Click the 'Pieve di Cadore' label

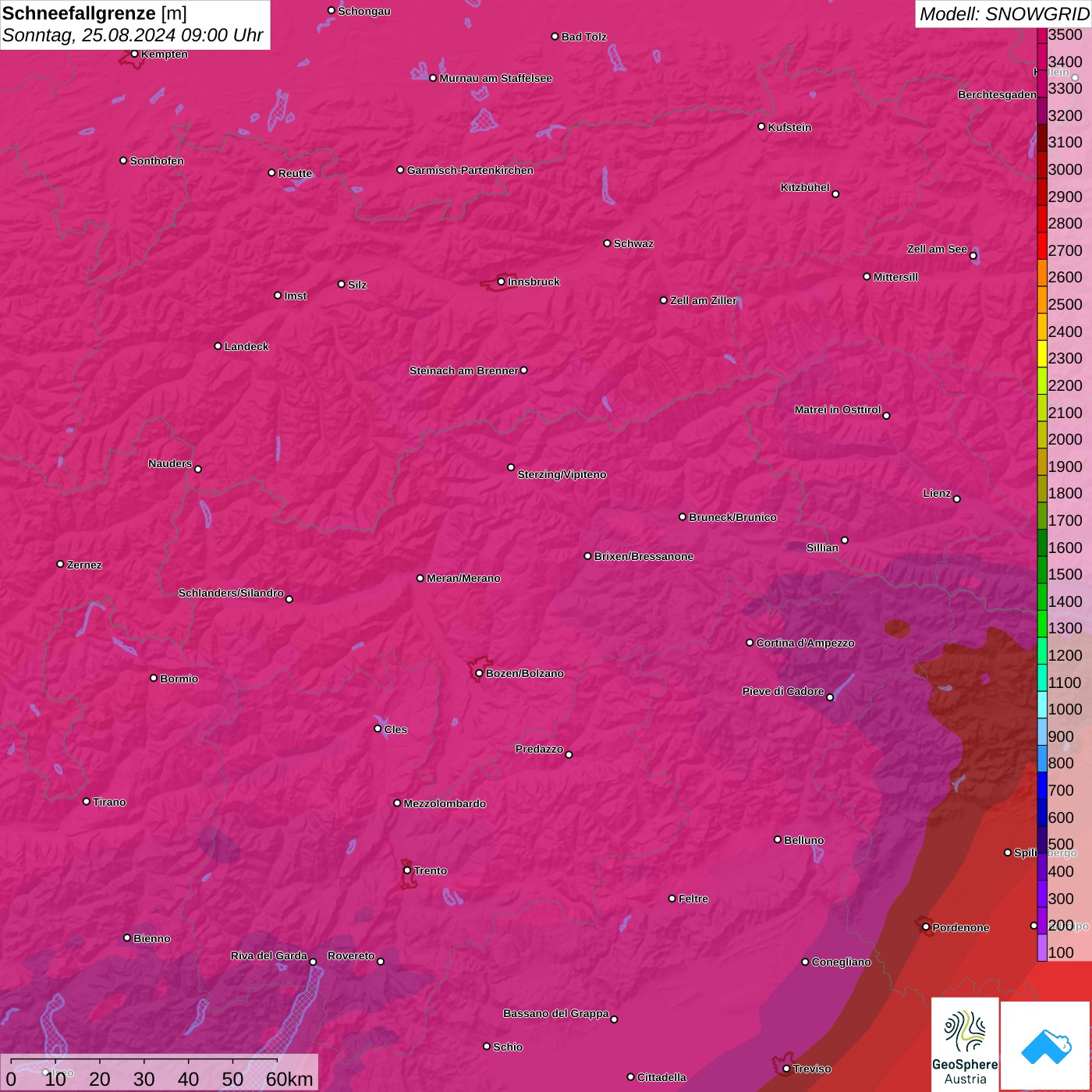[x=783, y=691]
